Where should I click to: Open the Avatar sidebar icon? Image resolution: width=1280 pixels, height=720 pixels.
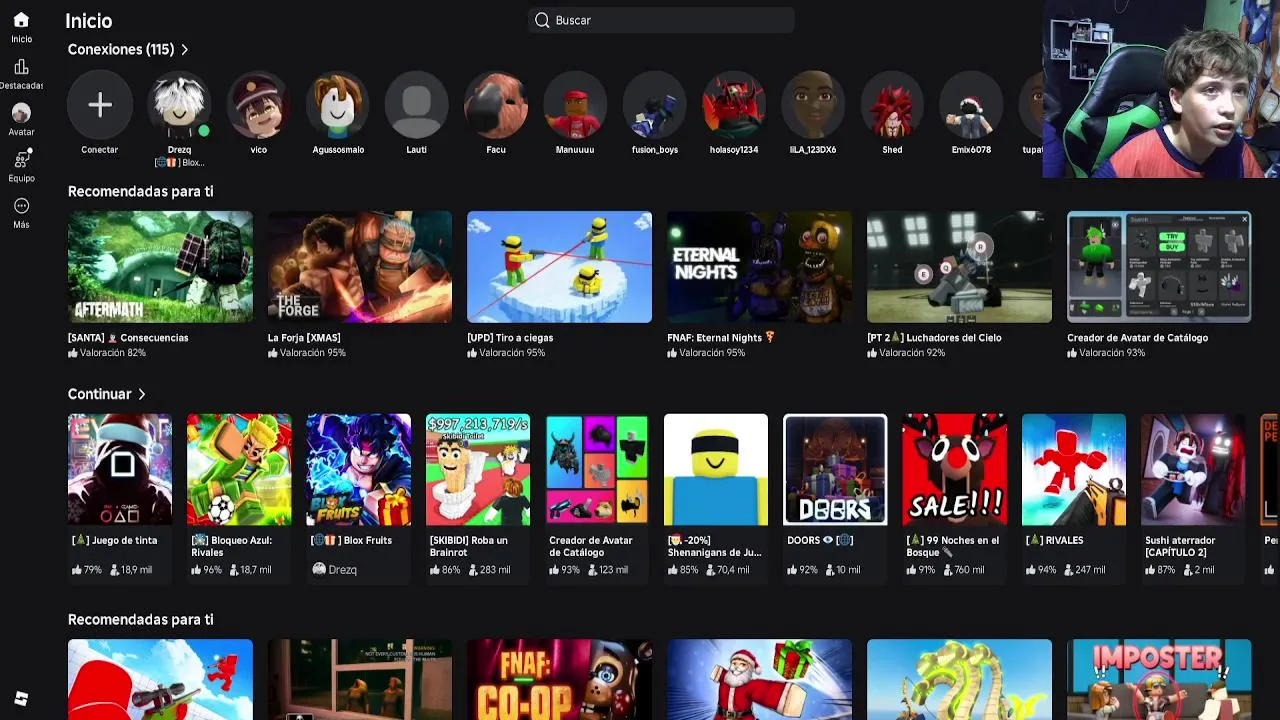[x=21, y=113]
